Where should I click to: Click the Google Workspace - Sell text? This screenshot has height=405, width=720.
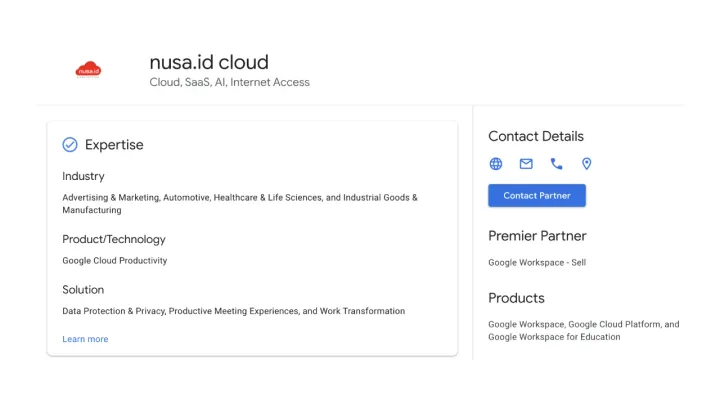click(537, 262)
